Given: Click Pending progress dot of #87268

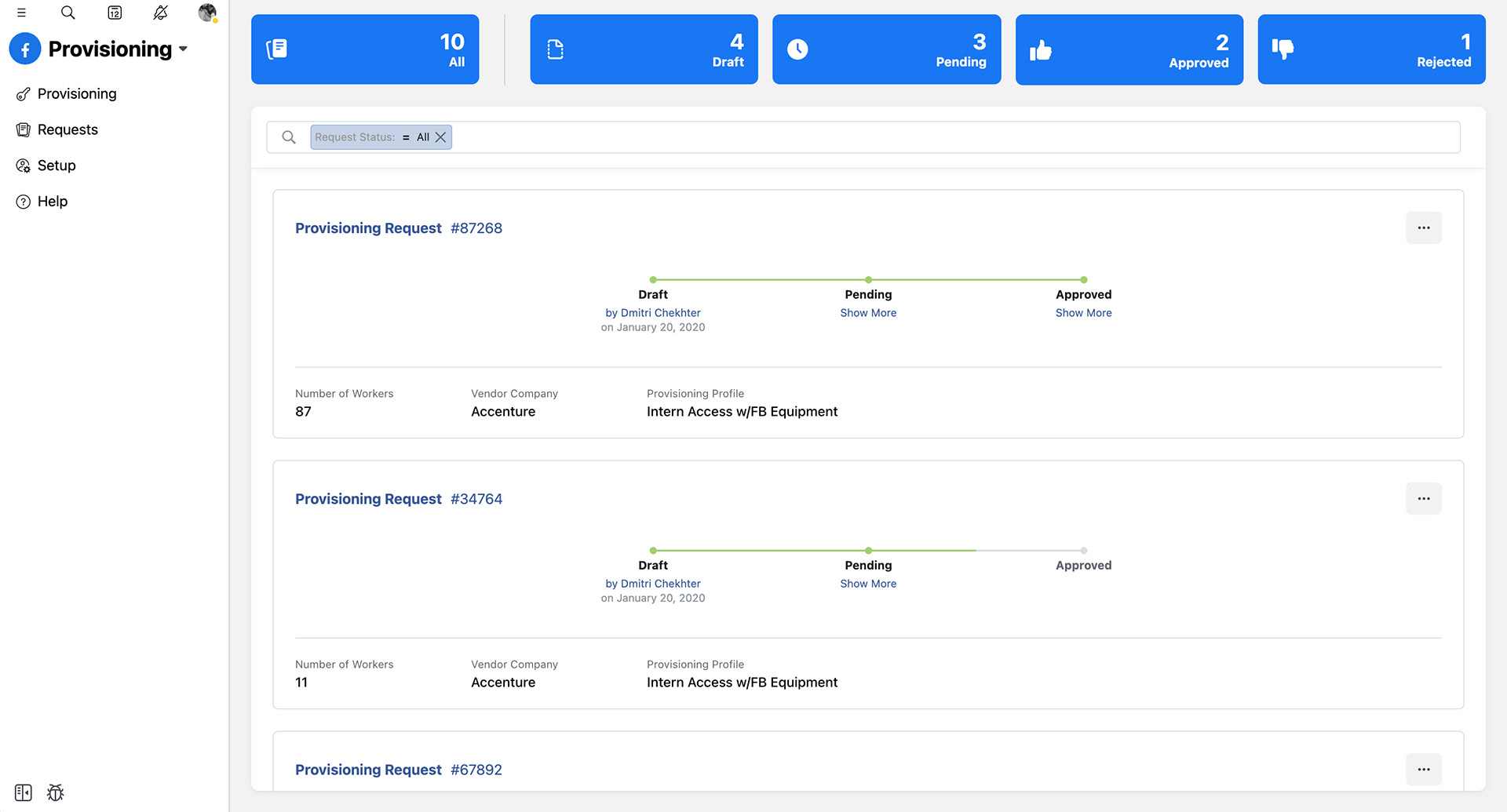Looking at the screenshot, I should pyautogui.click(x=868, y=280).
